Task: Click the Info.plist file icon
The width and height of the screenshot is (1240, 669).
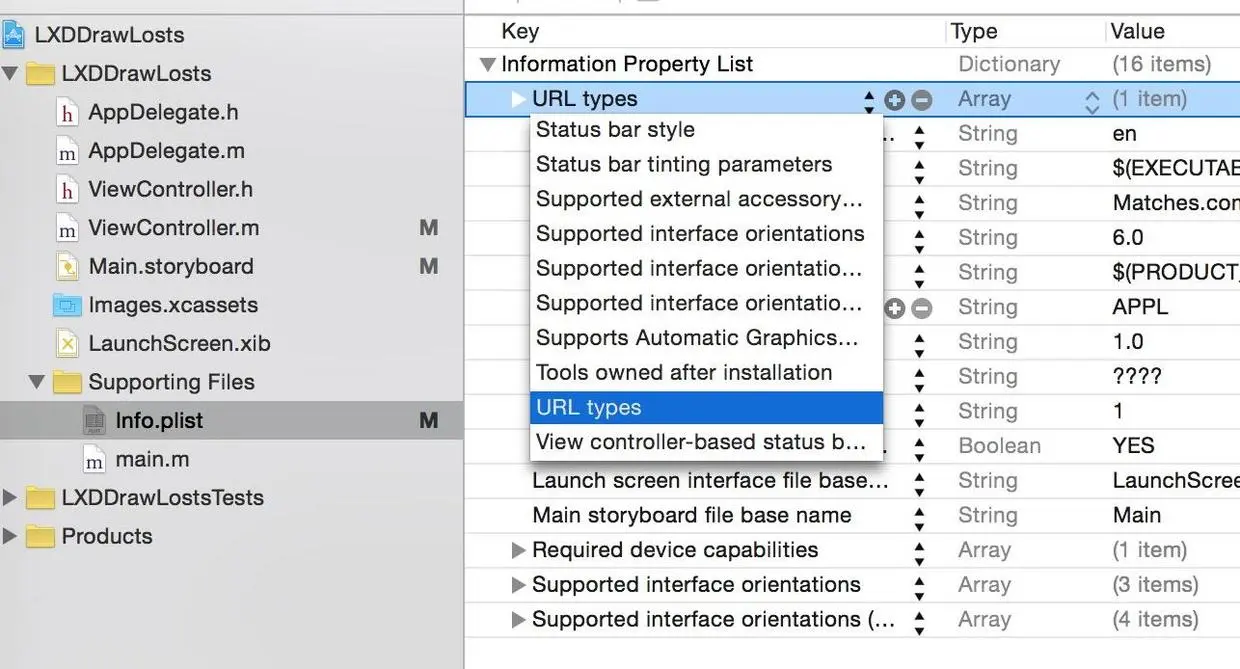Action: click(94, 421)
